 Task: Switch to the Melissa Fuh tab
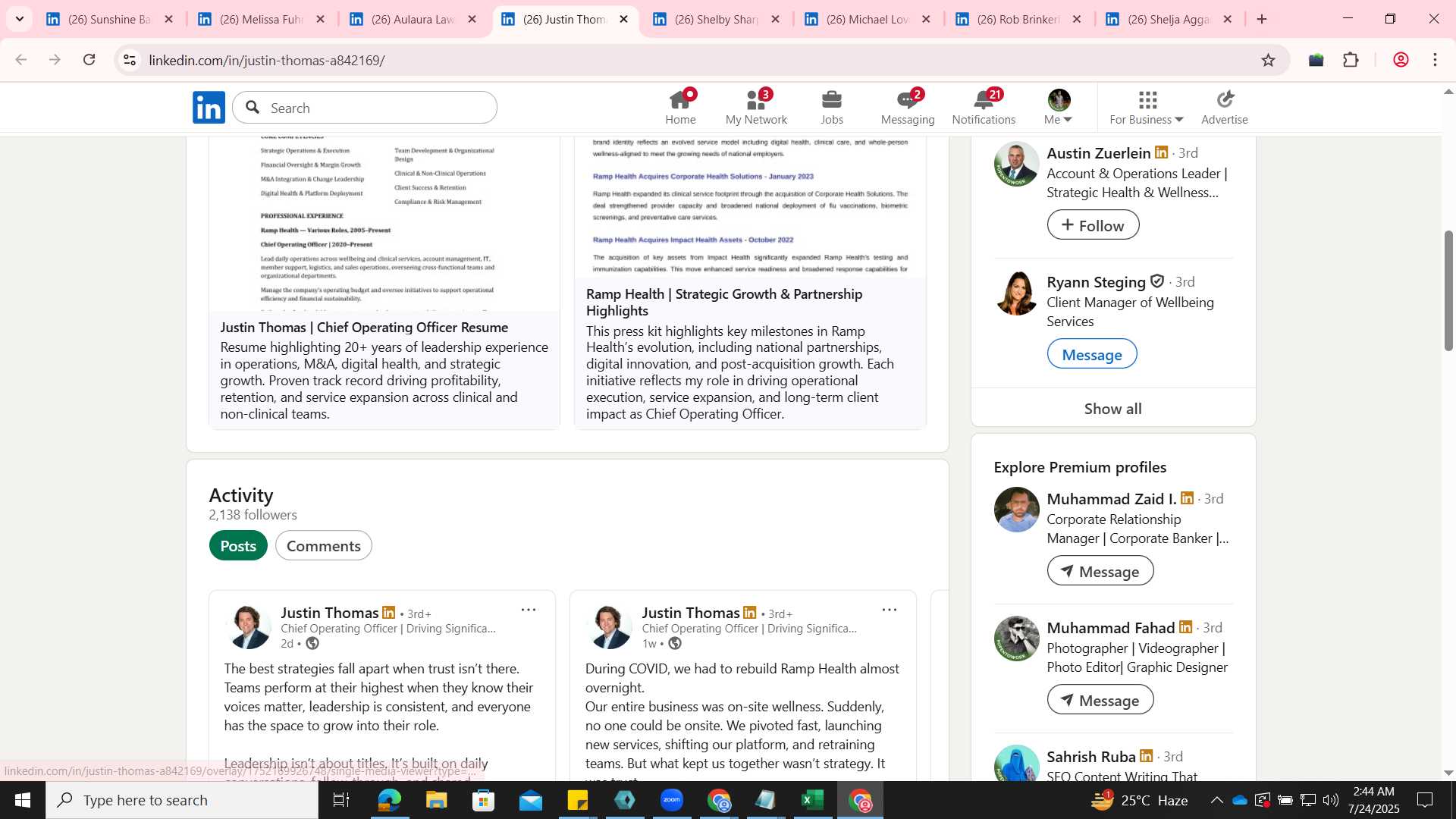[x=262, y=19]
